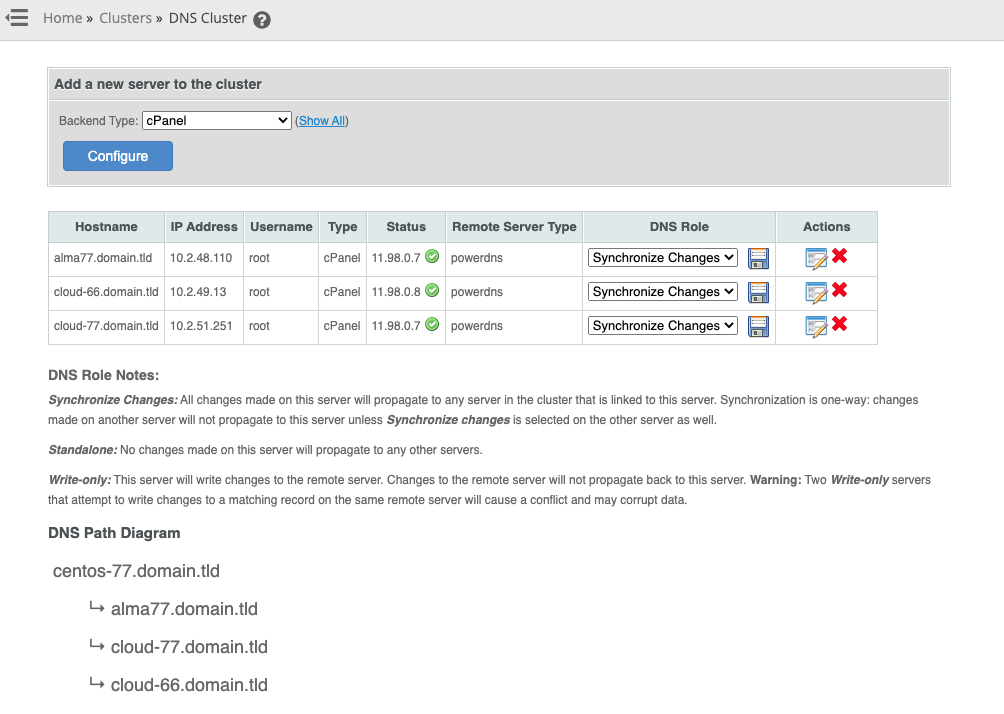Select hostname cell cloud-77.domain.tld in table
The width and height of the screenshot is (1004, 714).
point(106,326)
